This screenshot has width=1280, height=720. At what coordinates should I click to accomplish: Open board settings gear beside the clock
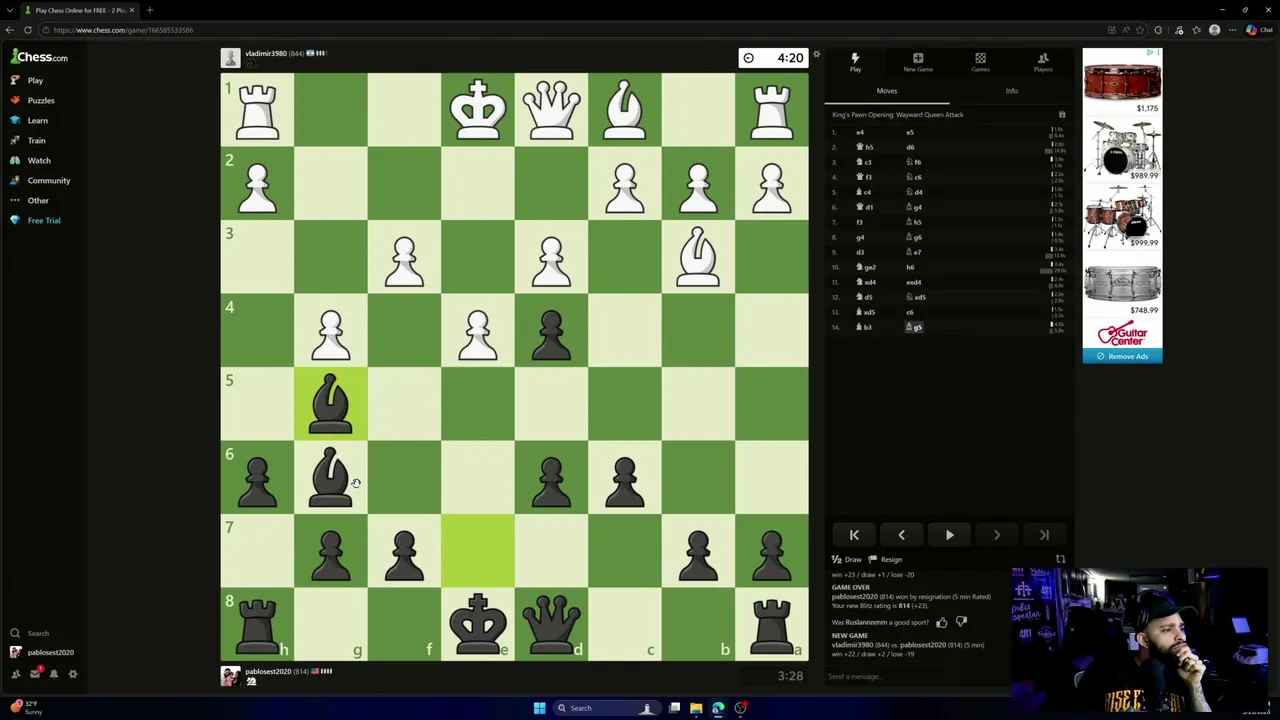click(x=816, y=55)
